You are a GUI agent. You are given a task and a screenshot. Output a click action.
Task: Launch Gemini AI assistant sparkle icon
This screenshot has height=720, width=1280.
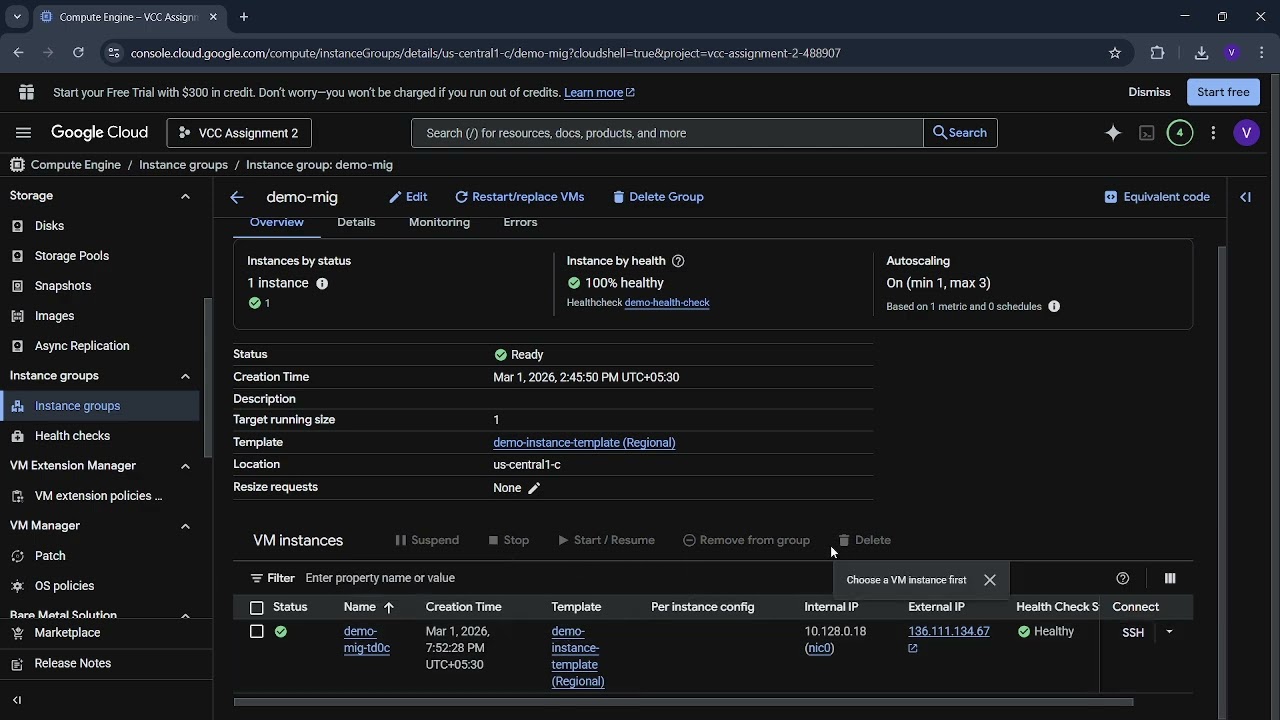tap(1113, 133)
